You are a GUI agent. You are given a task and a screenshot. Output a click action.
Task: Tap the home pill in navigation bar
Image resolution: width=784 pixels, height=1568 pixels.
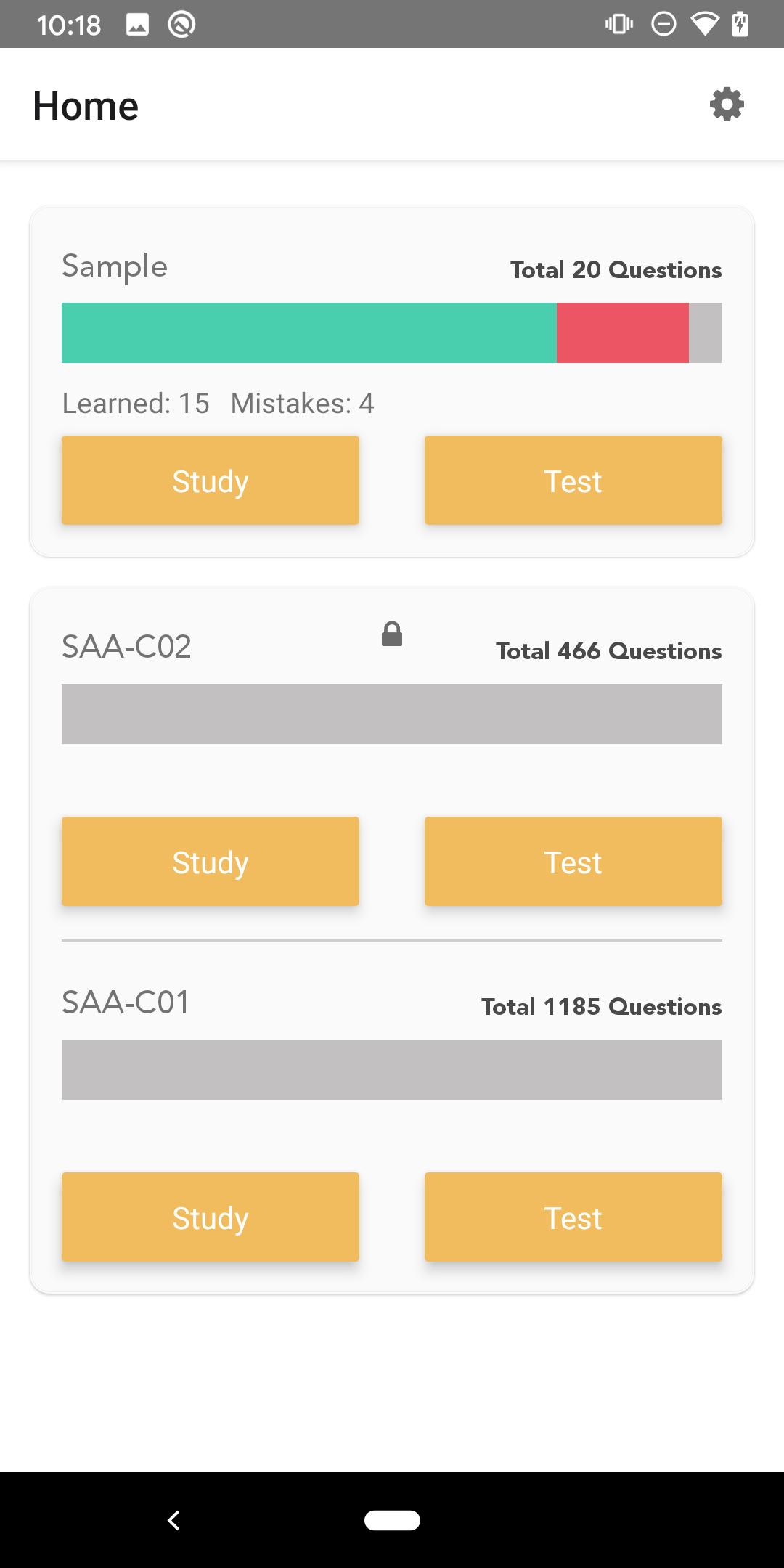point(392,1520)
